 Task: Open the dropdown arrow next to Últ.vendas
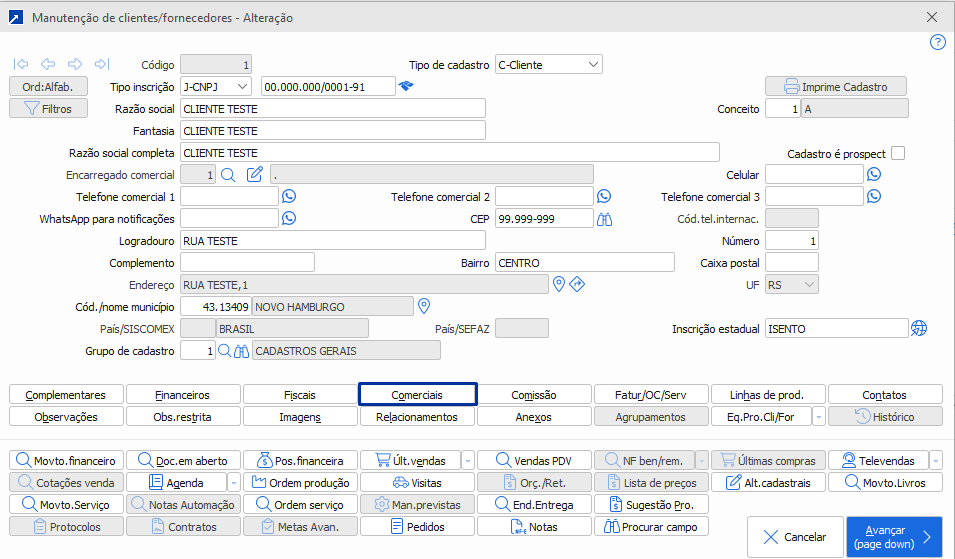[468, 461]
